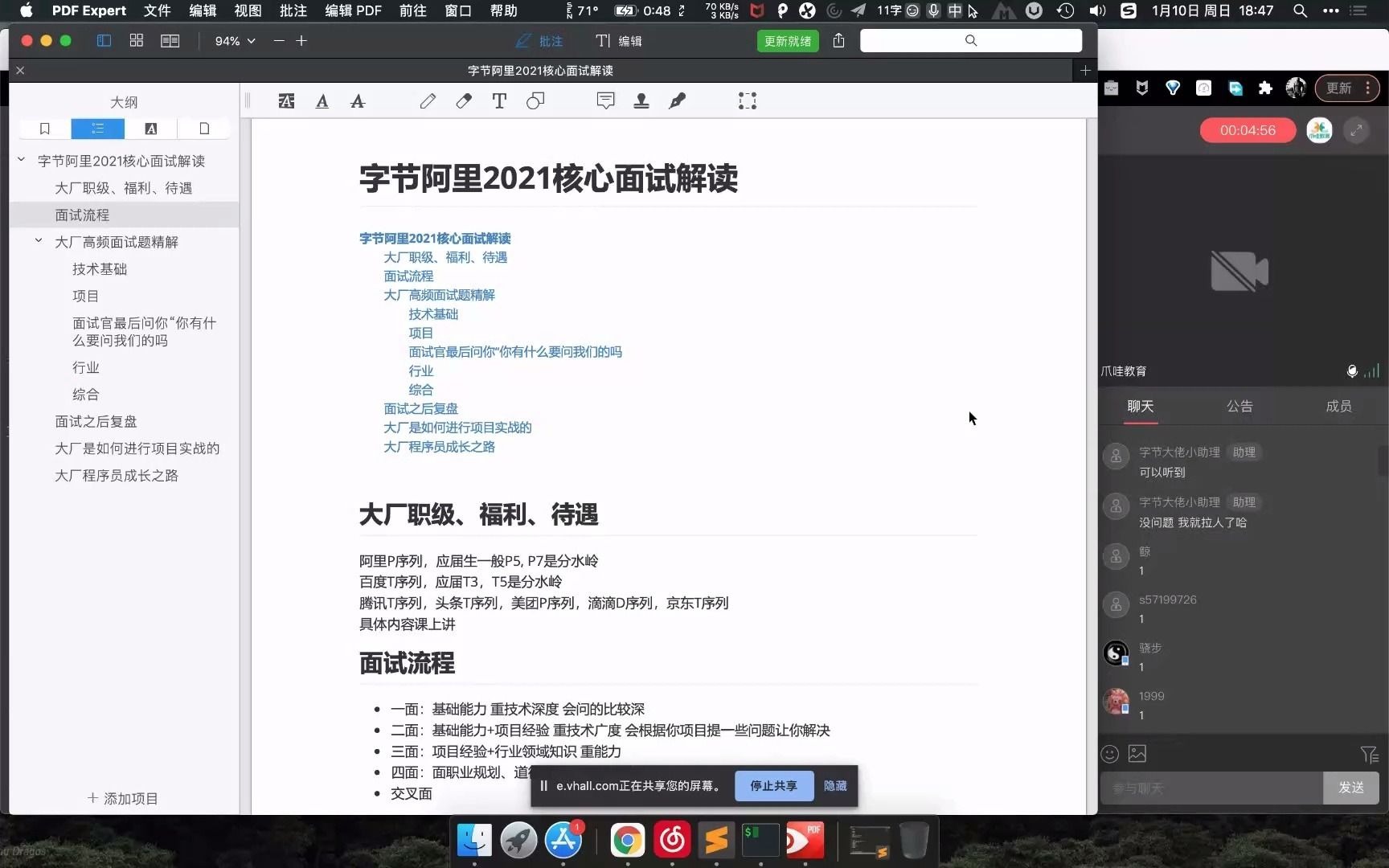Open 大厂是如何进行项目实战的 contents link
Viewport: 1389px width, 868px height.
pos(457,428)
